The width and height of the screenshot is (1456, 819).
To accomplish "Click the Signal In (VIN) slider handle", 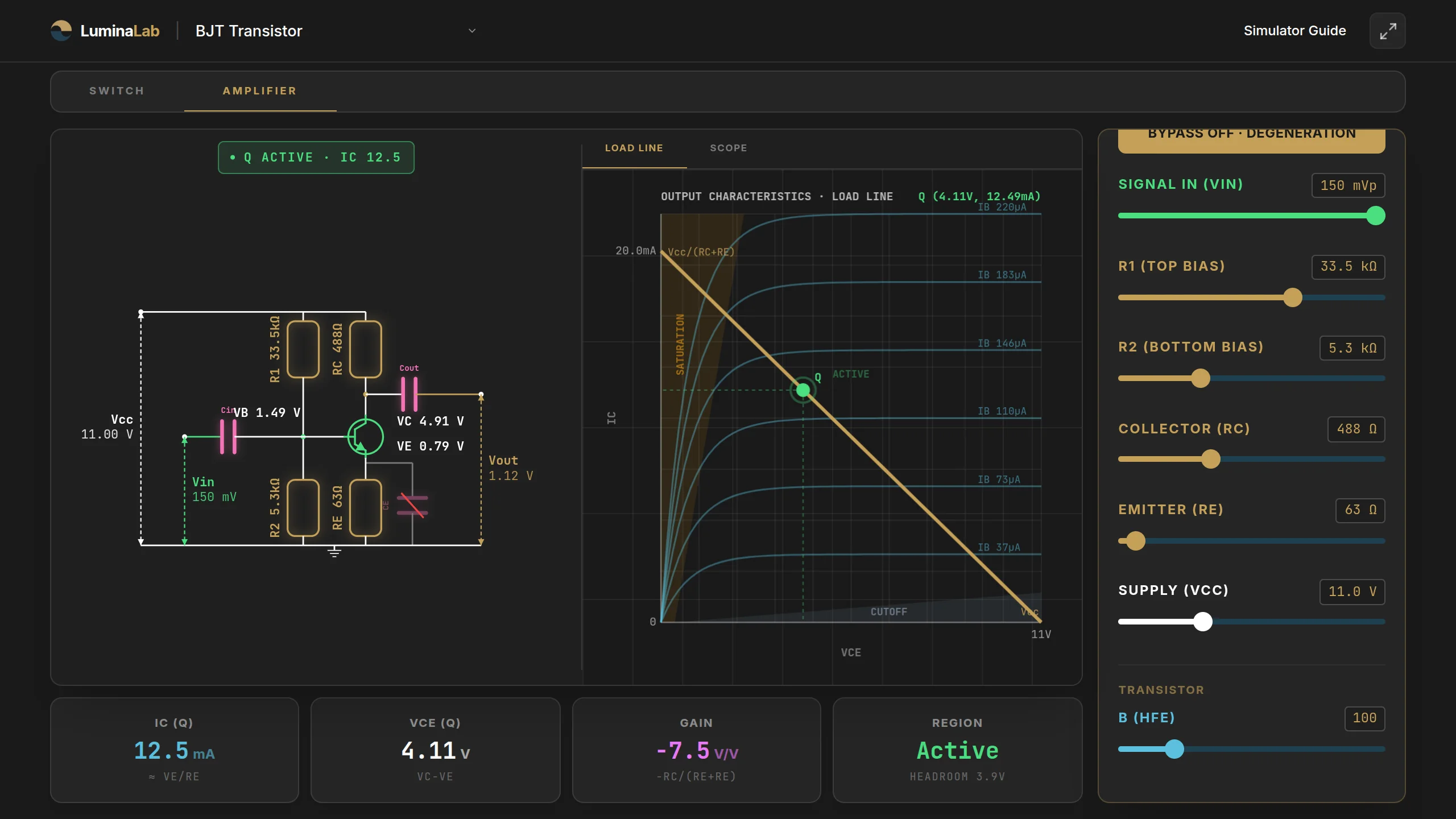I will click(x=1375, y=216).
